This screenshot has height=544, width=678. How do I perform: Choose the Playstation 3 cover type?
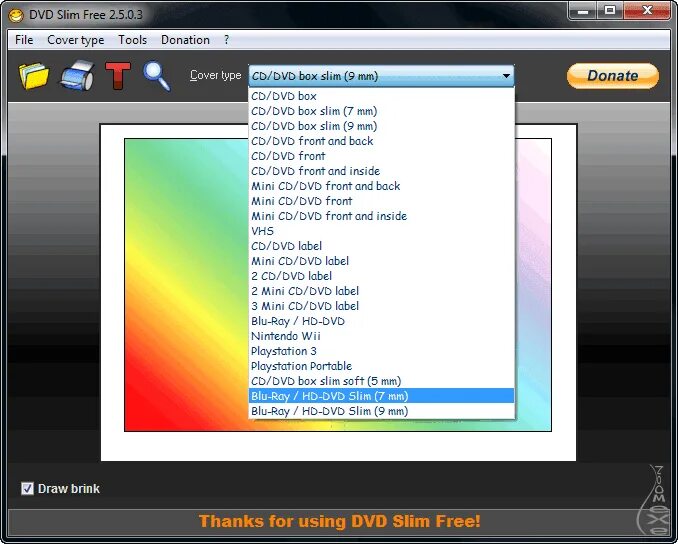(381, 351)
